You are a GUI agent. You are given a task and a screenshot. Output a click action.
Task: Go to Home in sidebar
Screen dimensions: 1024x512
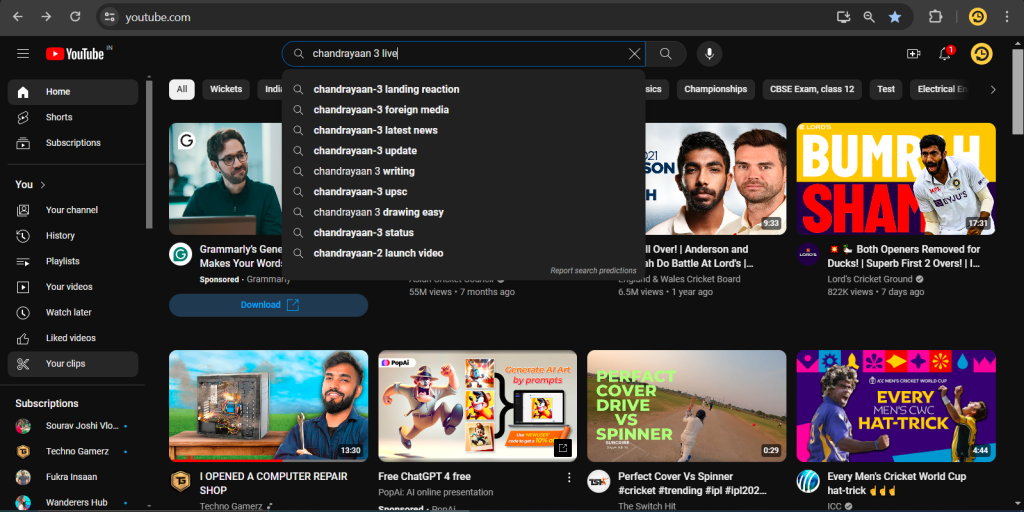click(x=72, y=92)
